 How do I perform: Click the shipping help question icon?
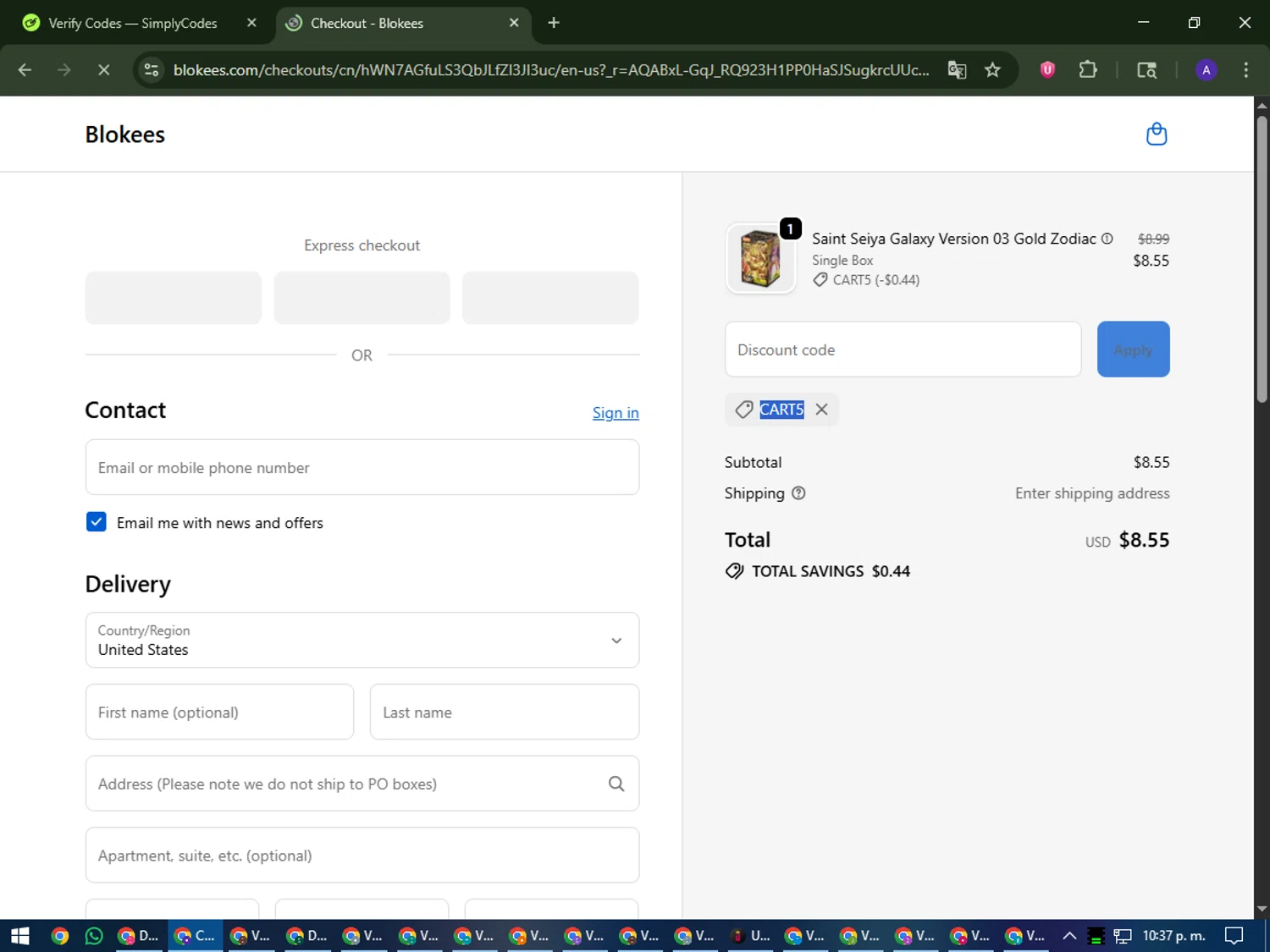coord(798,493)
